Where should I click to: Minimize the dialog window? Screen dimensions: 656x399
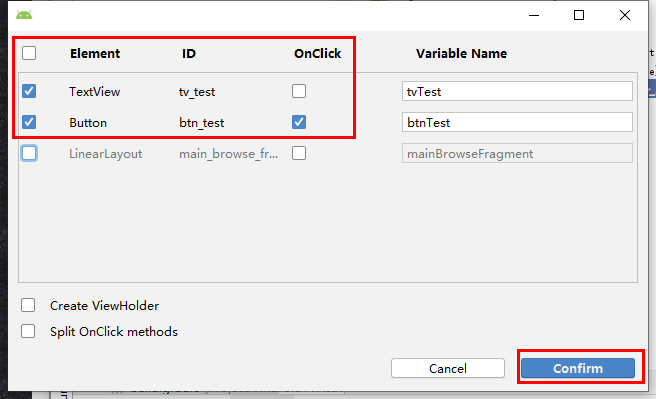click(x=534, y=15)
